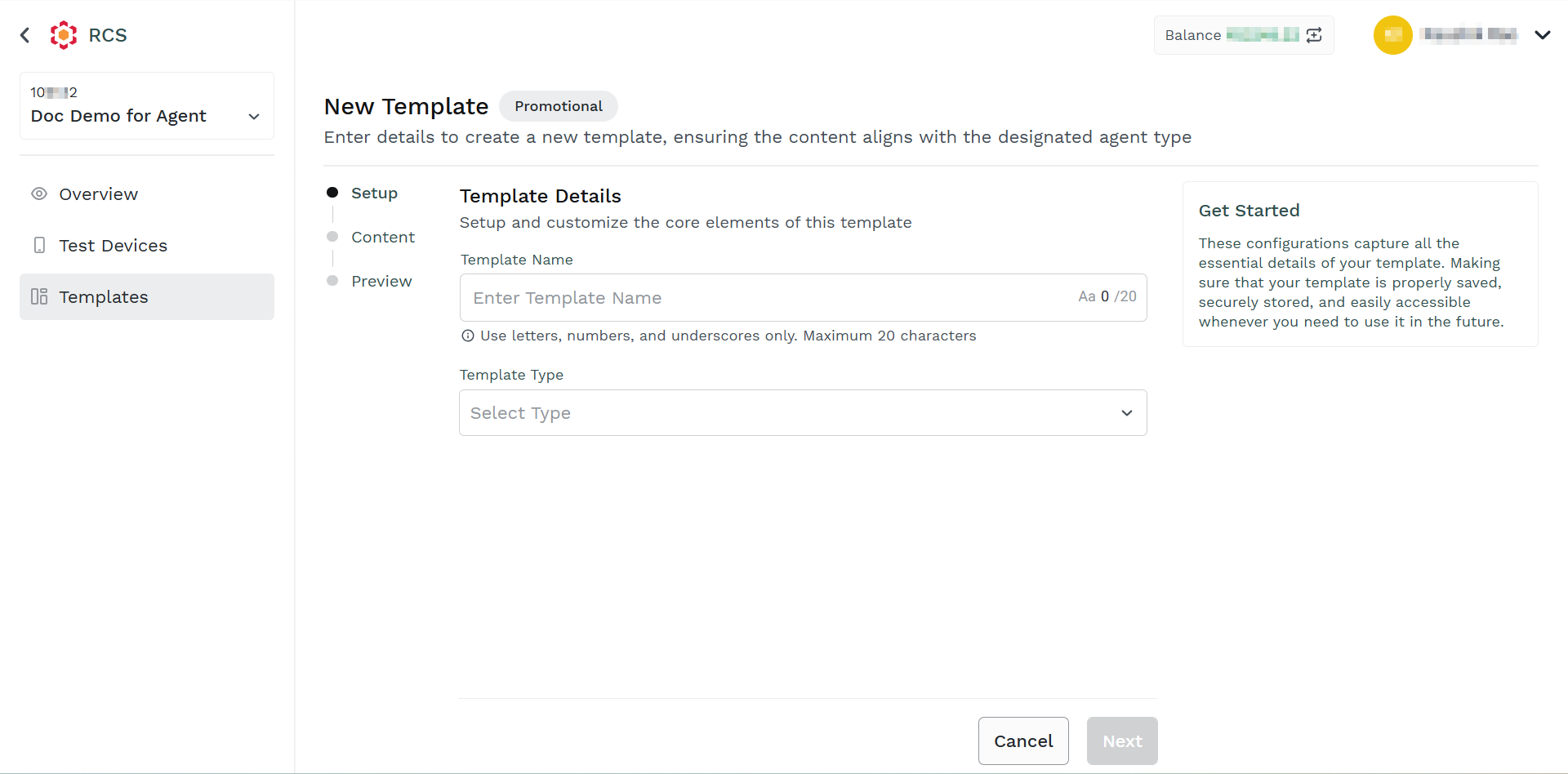Click the Templates layout icon
This screenshot has width=1568, height=774.
click(39, 296)
